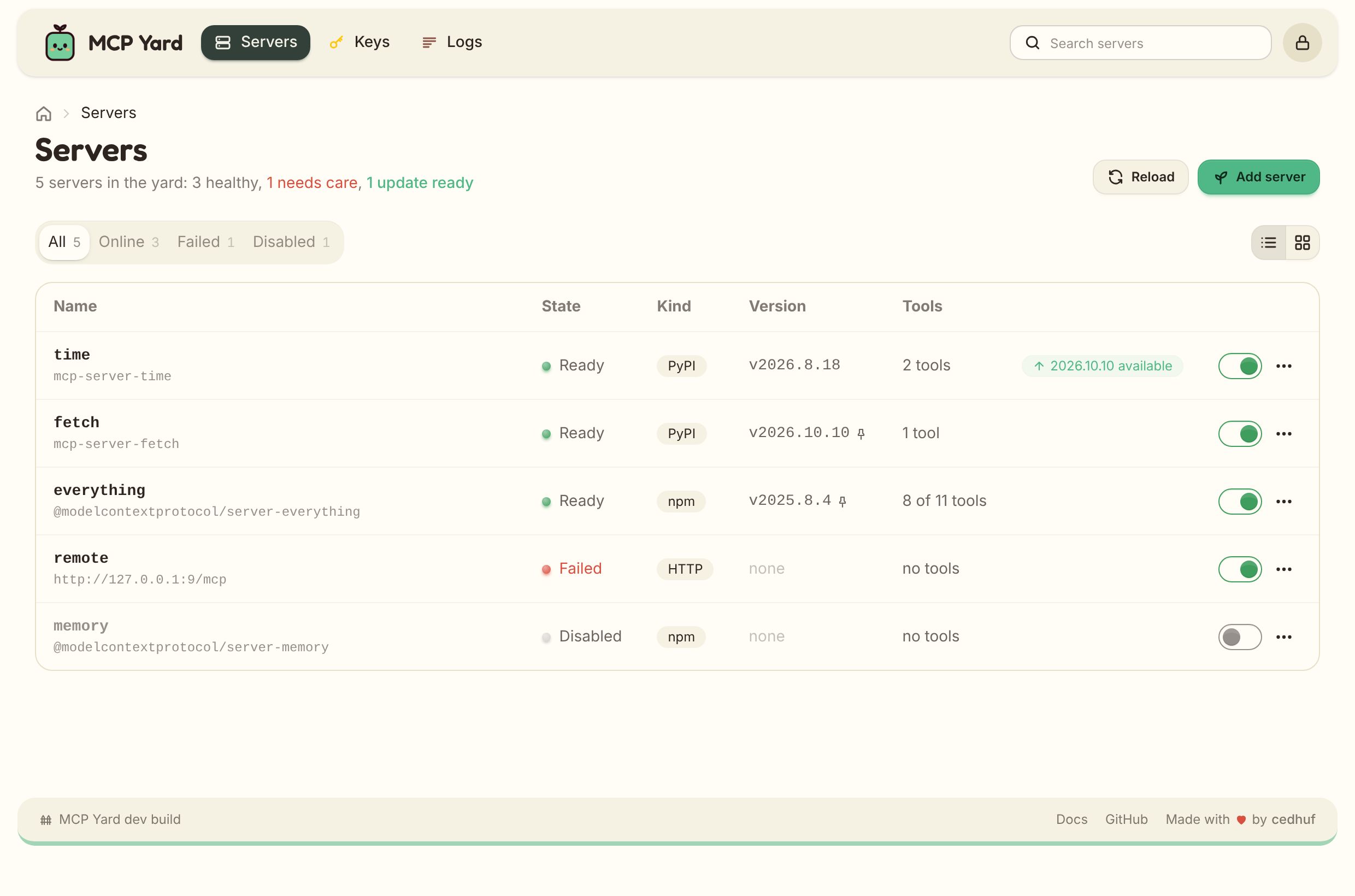This screenshot has width=1355, height=896.
Task: Click the 2026.10.10 available update badge
Action: coord(1103,366)
